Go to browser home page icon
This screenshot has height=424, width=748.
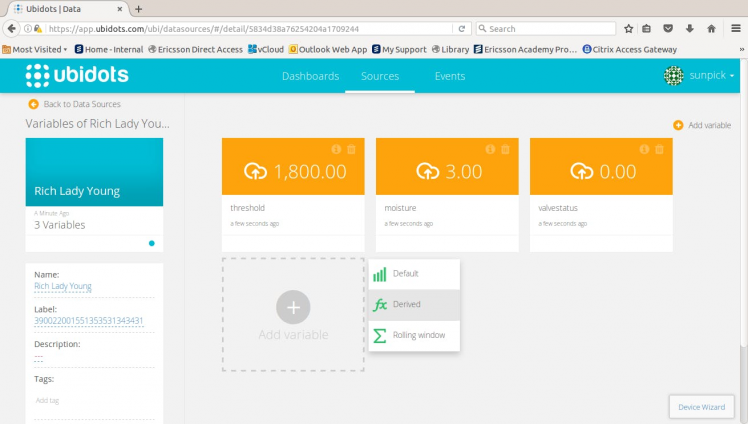tap(711, 29)
